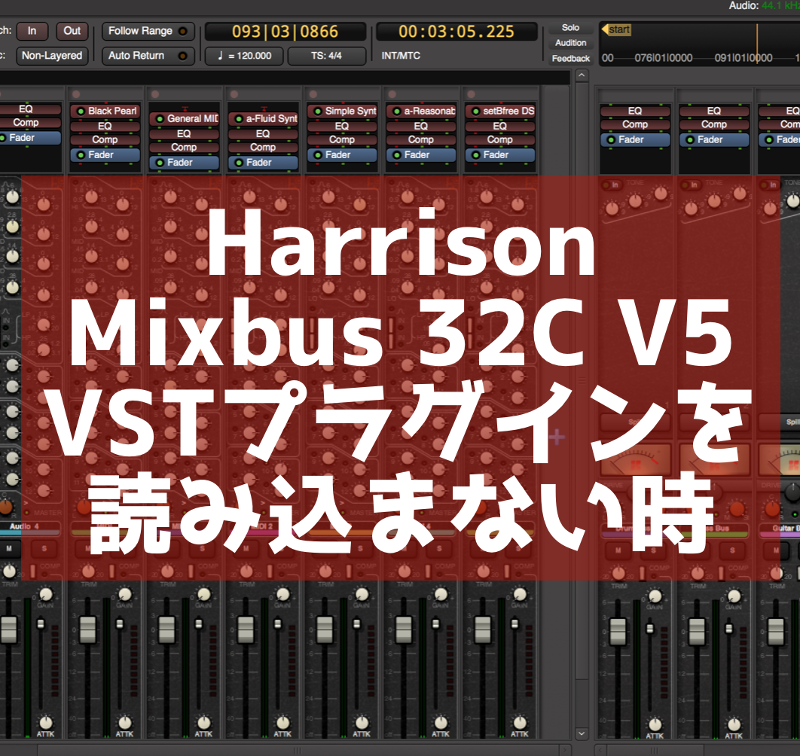The image size is (800, 756).
Task: Click the INT/MTC sync source button
Action: (x=401, y=56)
